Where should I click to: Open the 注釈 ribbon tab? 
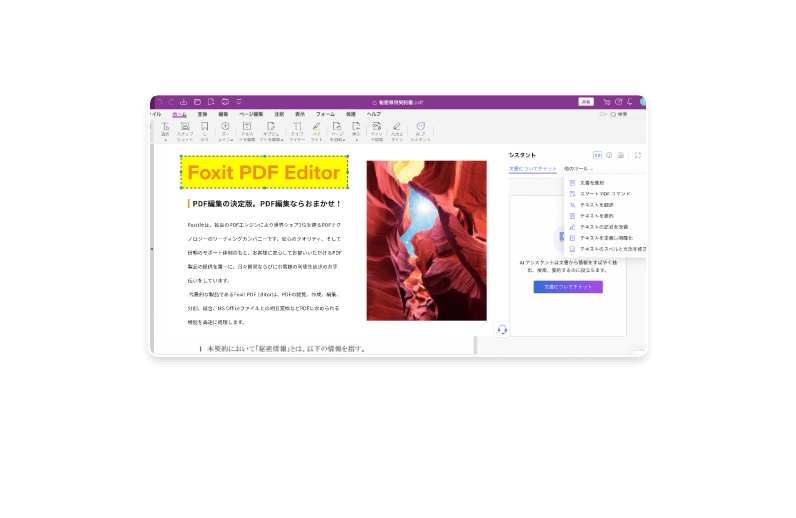point(279,114)
